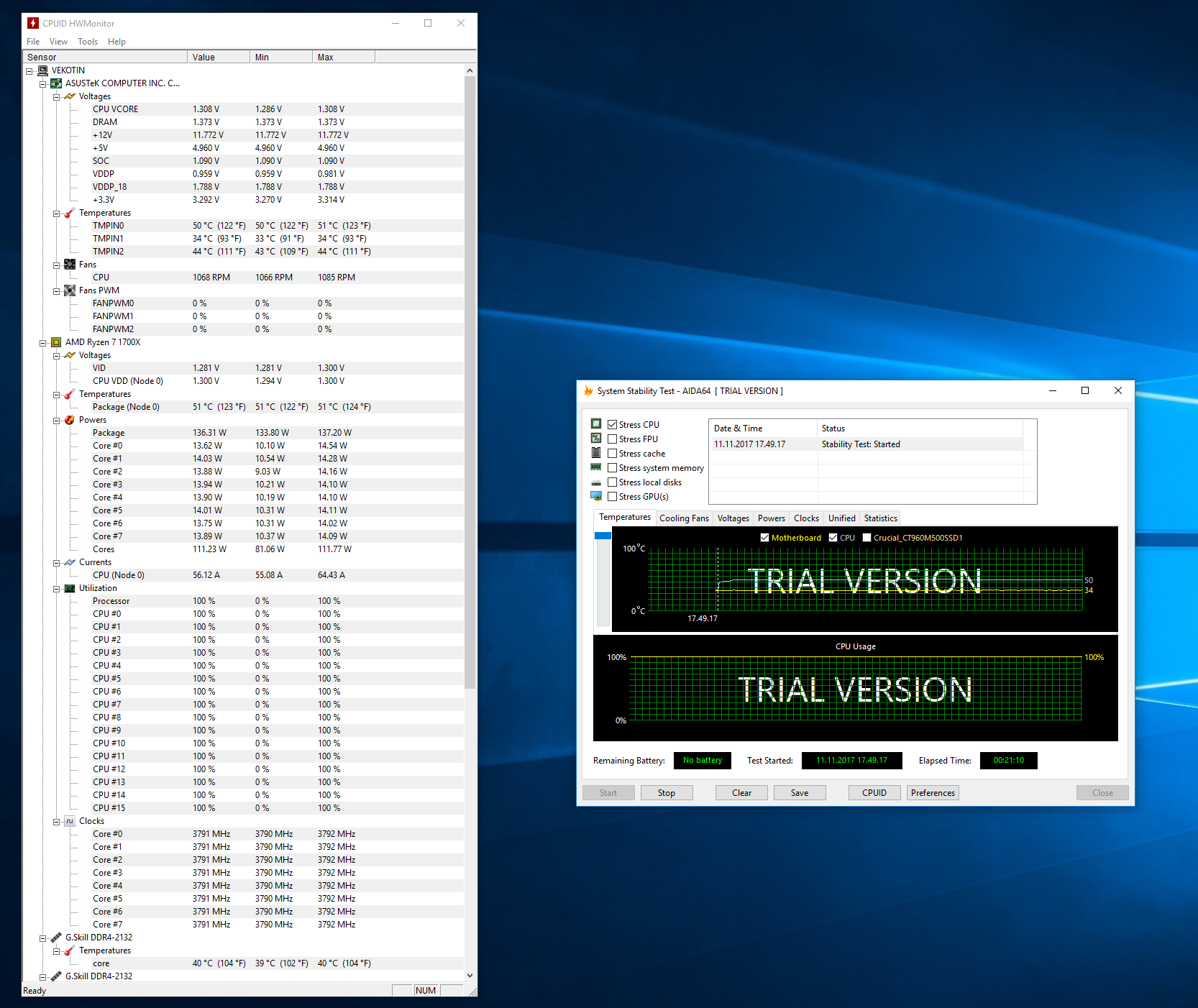This screenshot has height=1008, width=1198.
Task: Click the ASUSTeK motherboard icon
Action: tap(56, 83)
